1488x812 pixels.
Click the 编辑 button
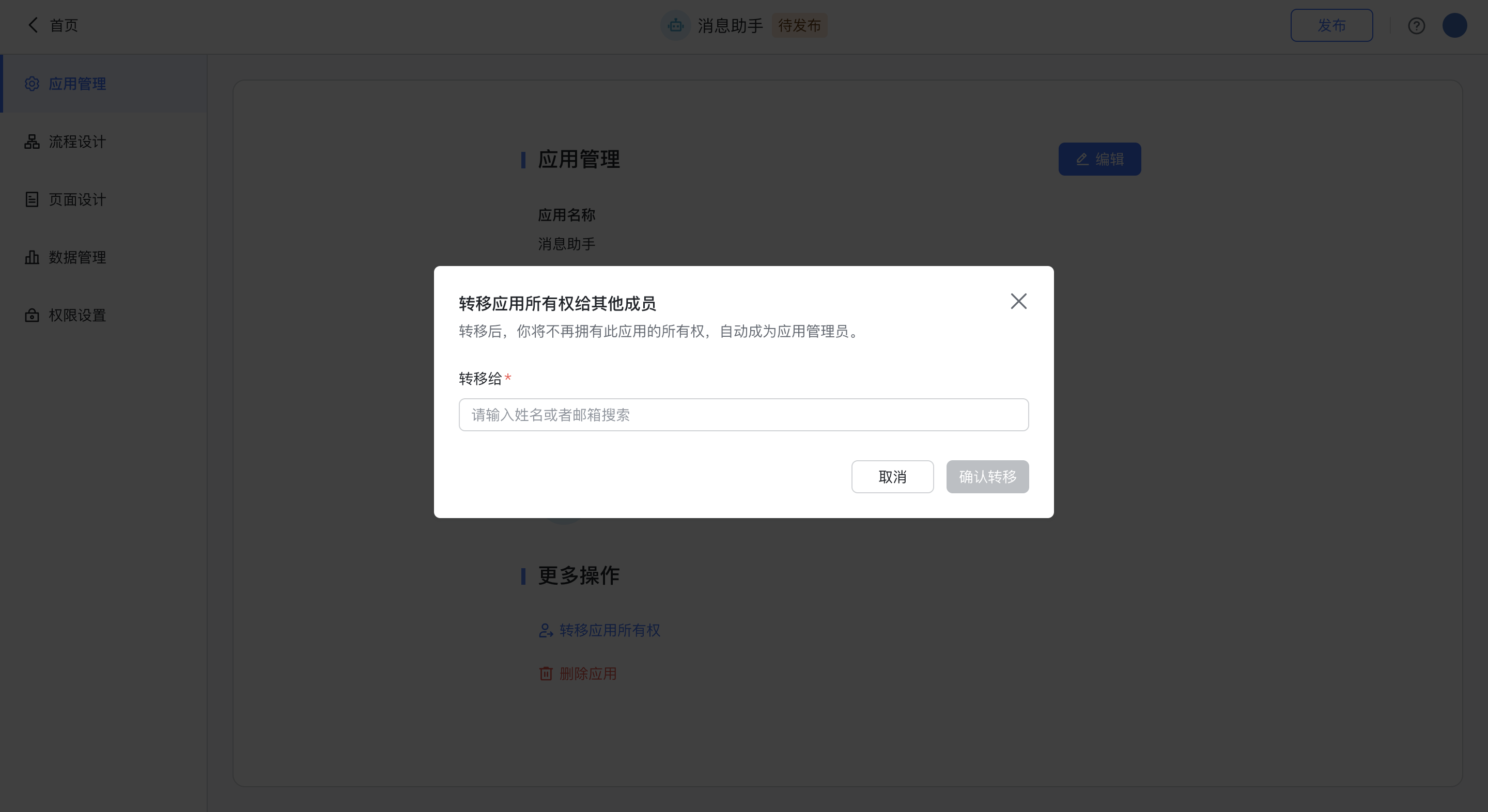pos(1099,159)
